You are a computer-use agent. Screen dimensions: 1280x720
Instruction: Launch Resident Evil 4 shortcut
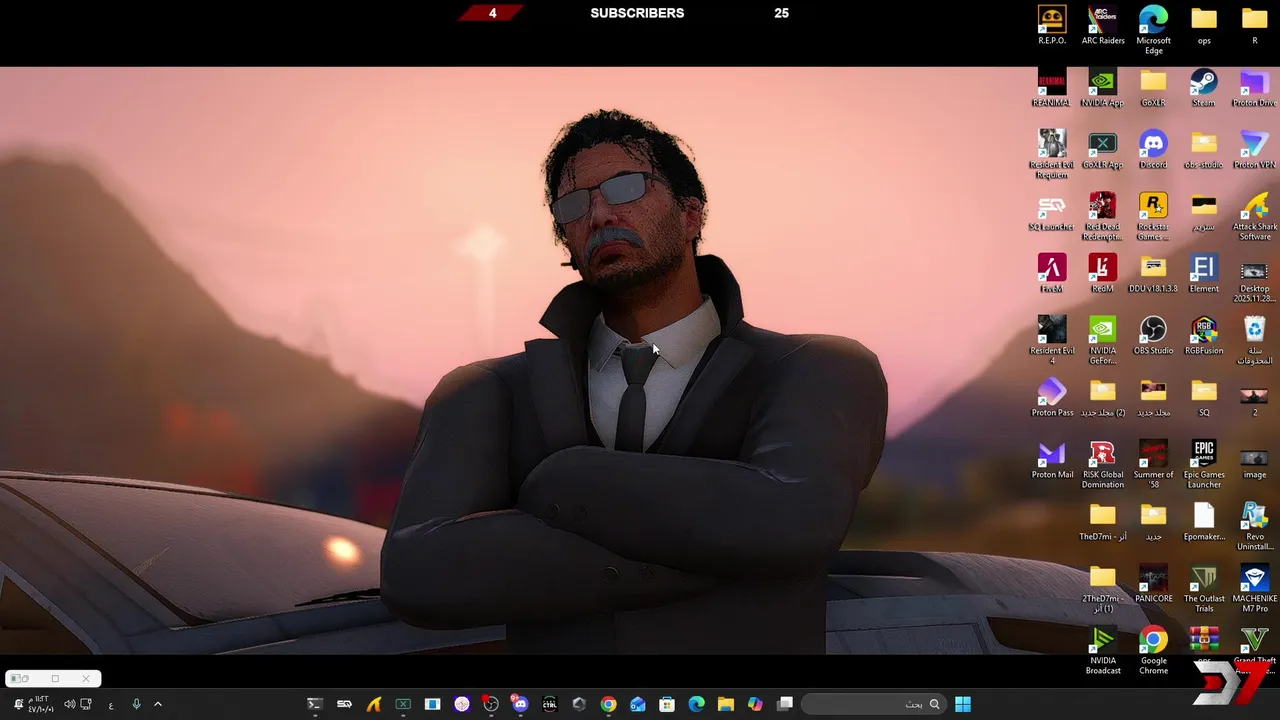click(1052, 340)
